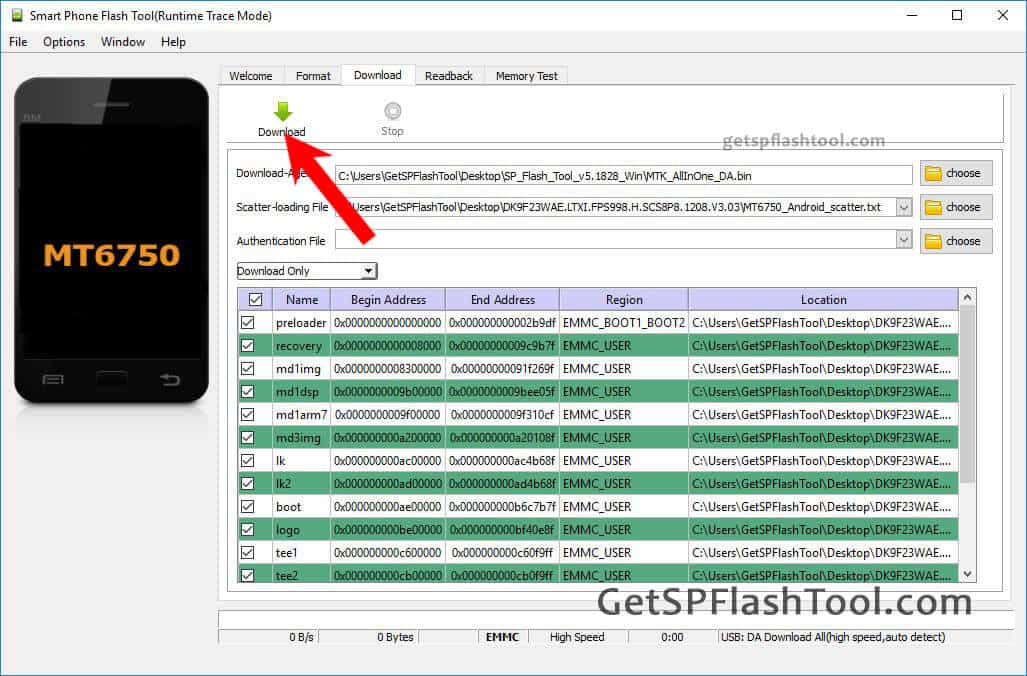
Task: Click the Stop icon in the toolbar
Action: tap(392, 111)
